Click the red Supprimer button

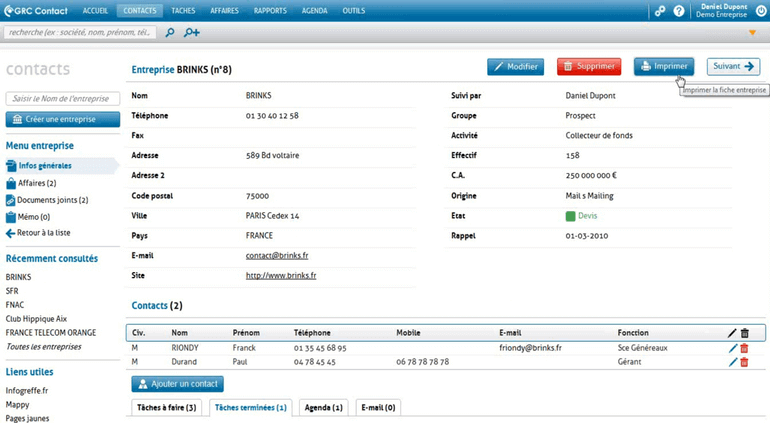[x=589, y=66]
